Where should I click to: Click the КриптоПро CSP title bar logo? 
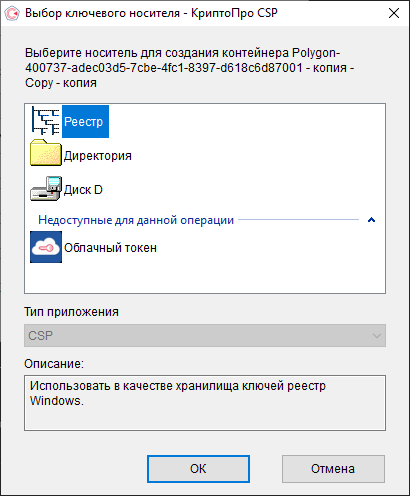pos(12,13)
